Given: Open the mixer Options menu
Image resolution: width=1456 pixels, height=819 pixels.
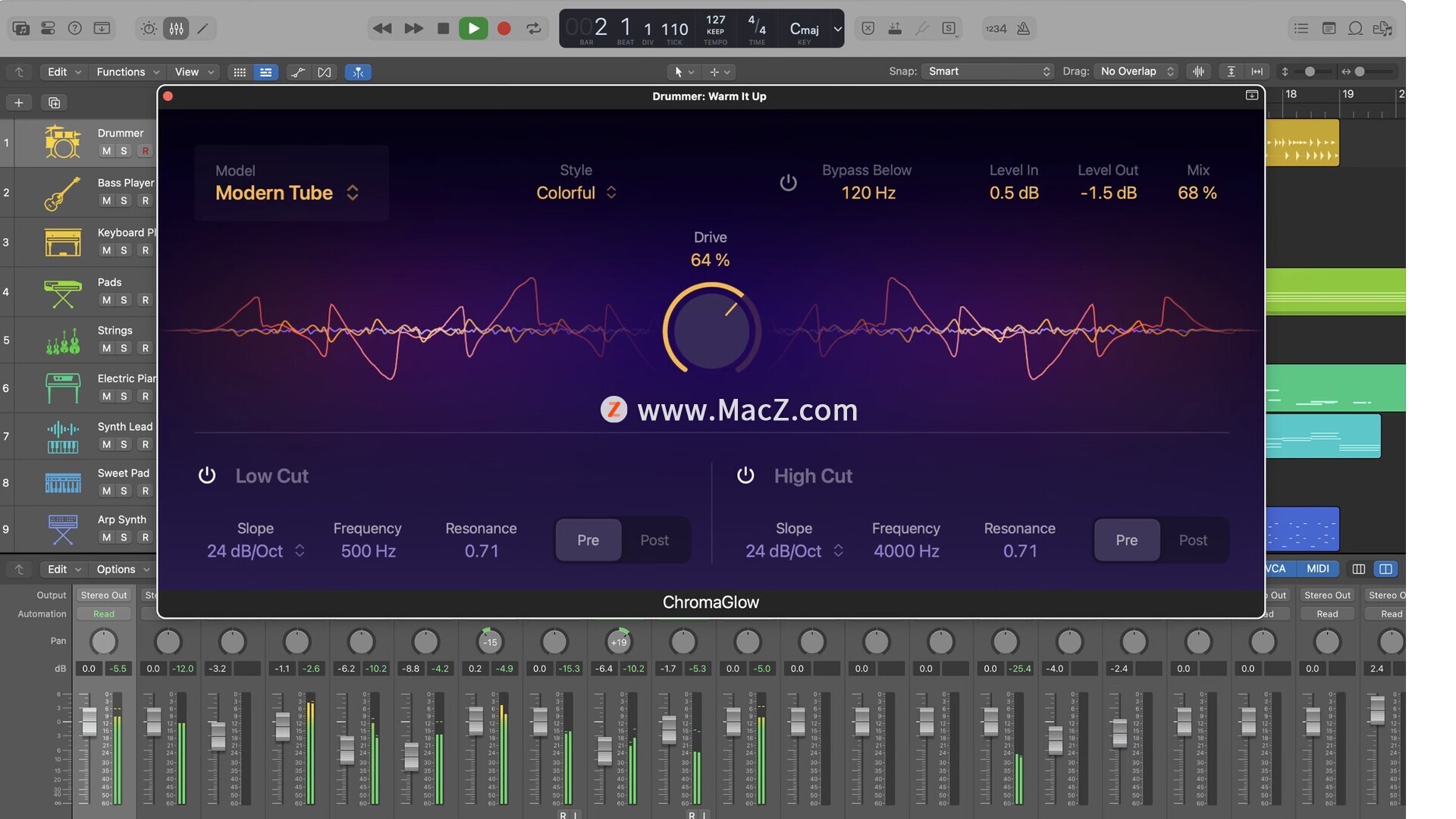Looking at the screenshot, I should pos(123,570).
